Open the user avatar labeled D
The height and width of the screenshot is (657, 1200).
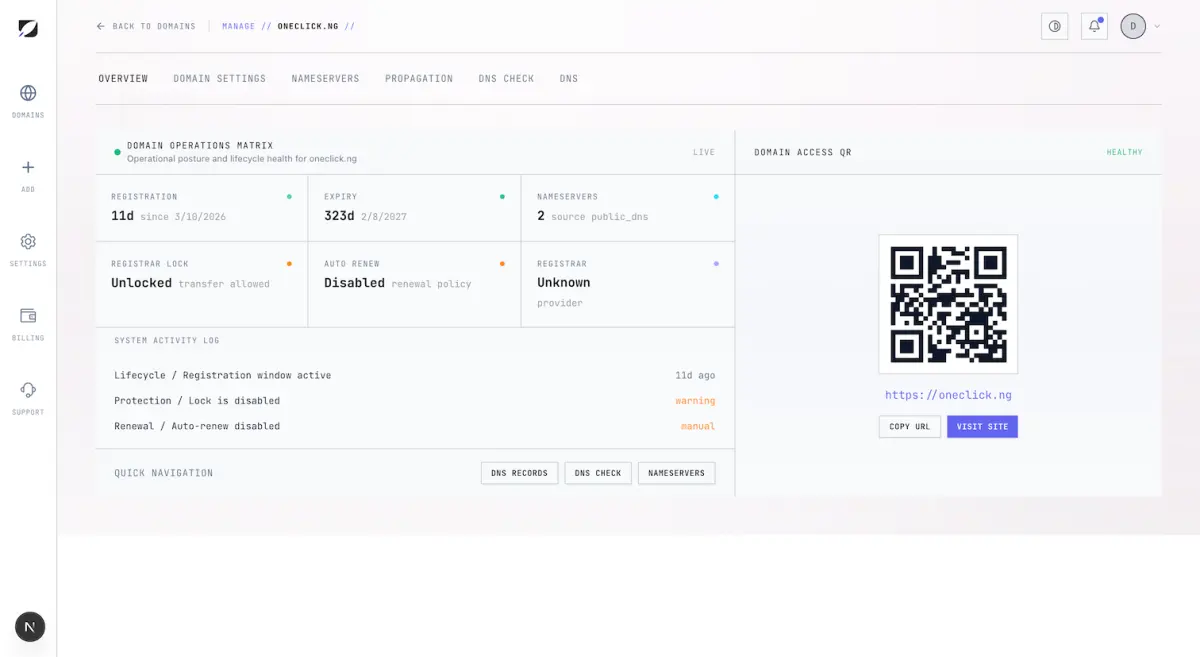click(1133, 26)
